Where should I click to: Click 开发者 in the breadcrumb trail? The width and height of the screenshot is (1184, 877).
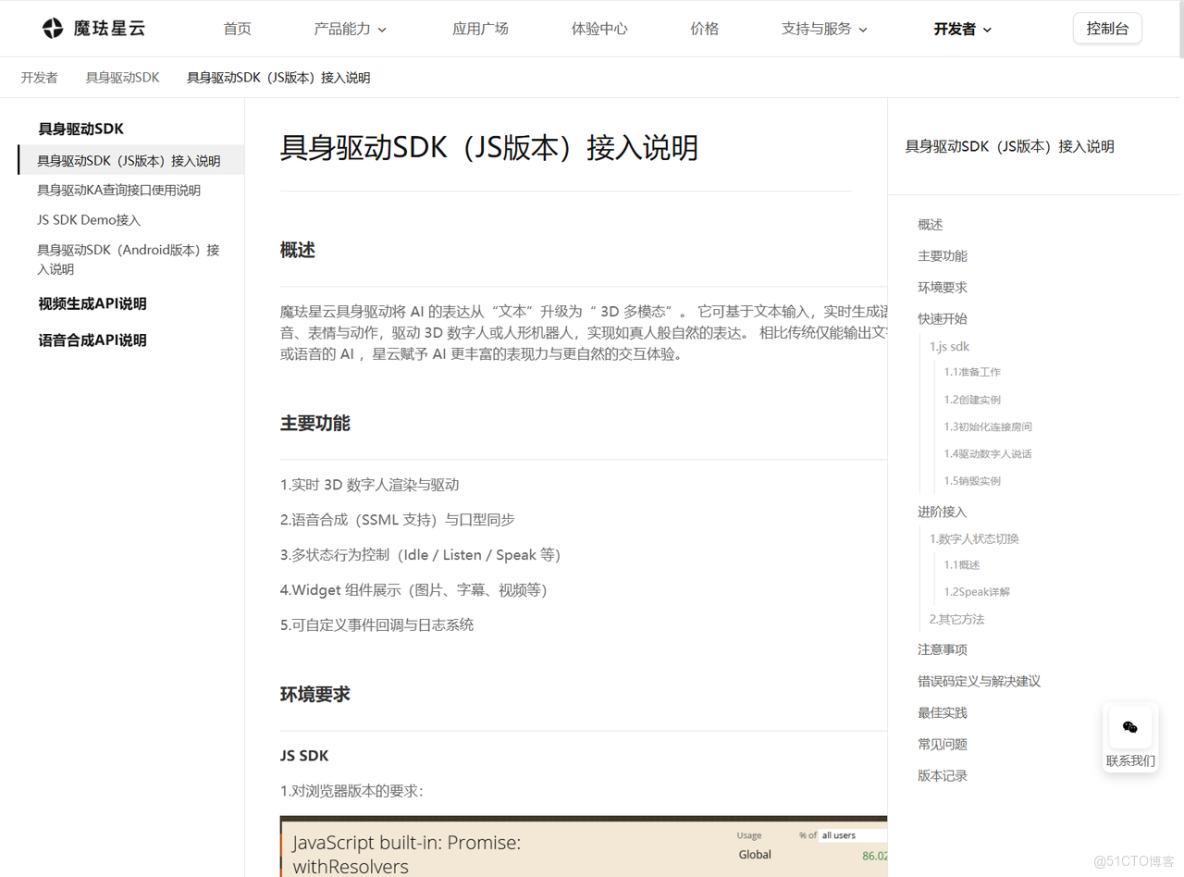pyautogui.click(x=38, y=77)
